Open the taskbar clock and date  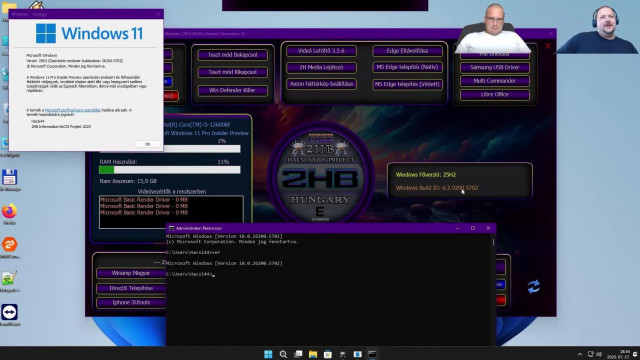pyautogui.click(x=619, y=354)
